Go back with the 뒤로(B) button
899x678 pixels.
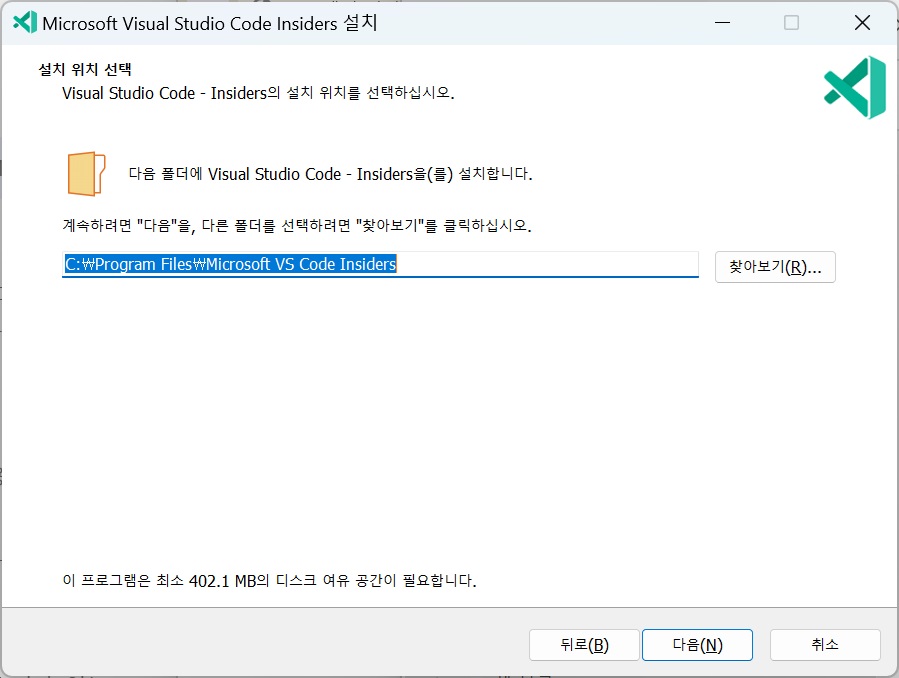(584, 645)
